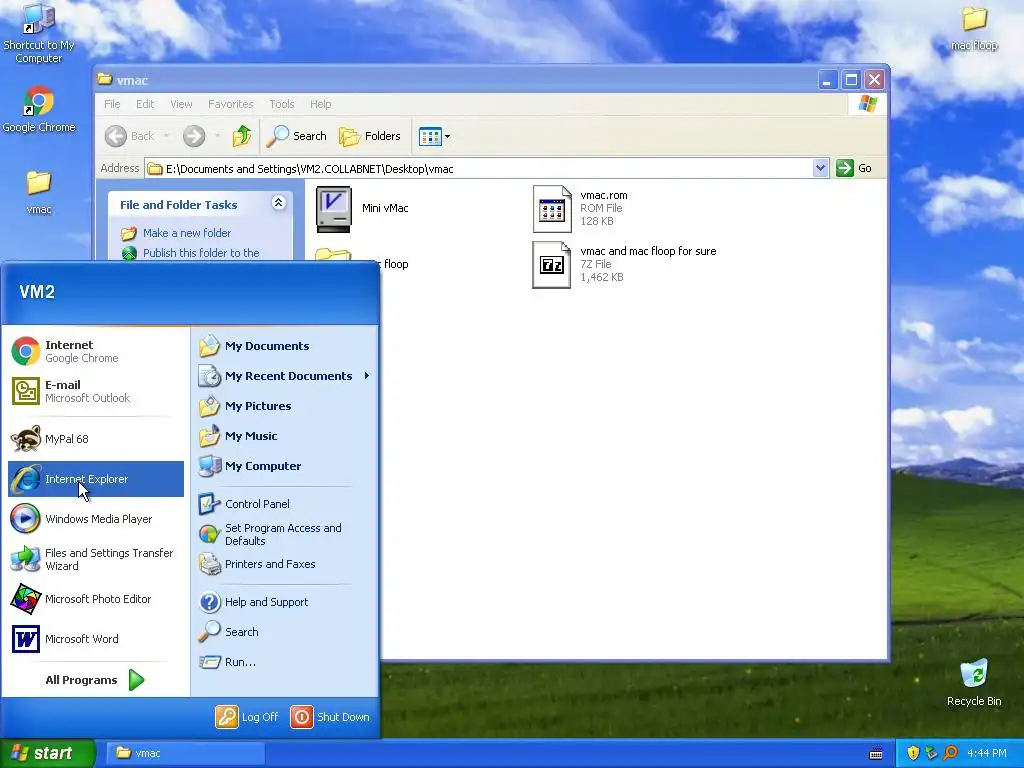The height and width of the screenshot is (768, 1024).
Task: Open the Run dialog
Action: 283,662
